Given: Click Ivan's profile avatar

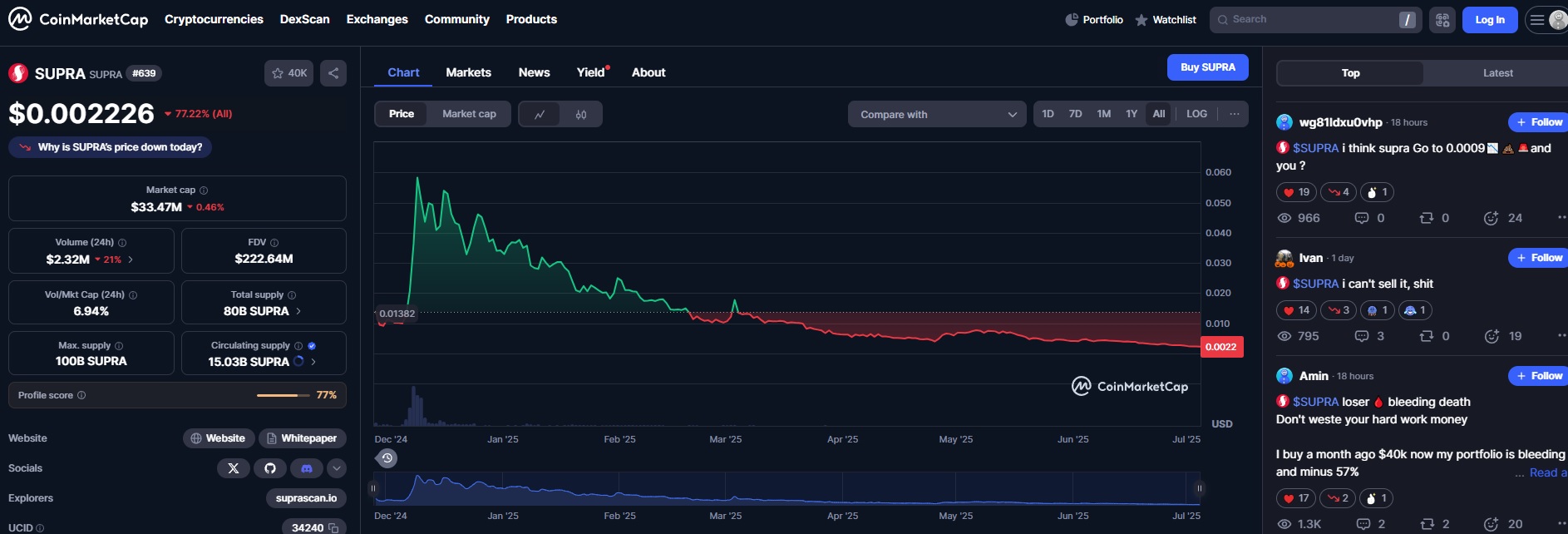Looking at the screenshot, I should point(1284,259).
